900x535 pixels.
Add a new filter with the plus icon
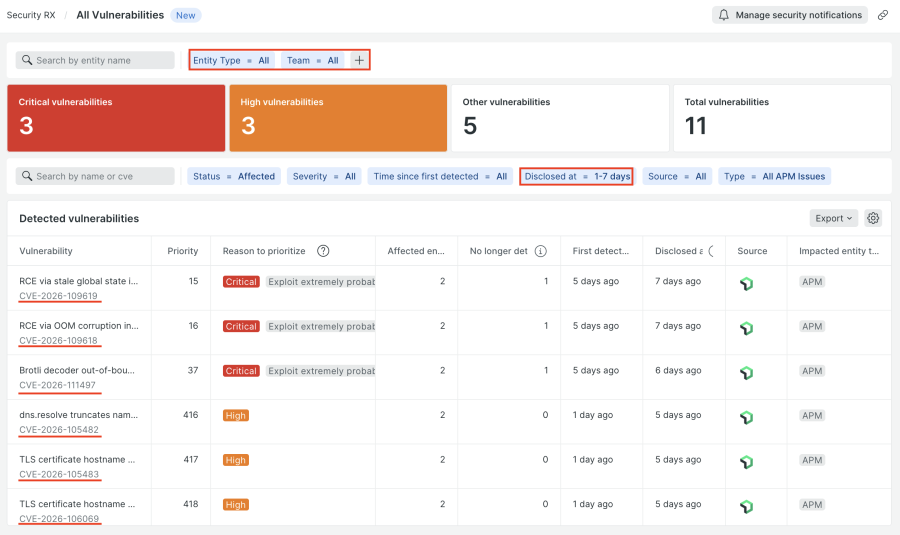359,60
